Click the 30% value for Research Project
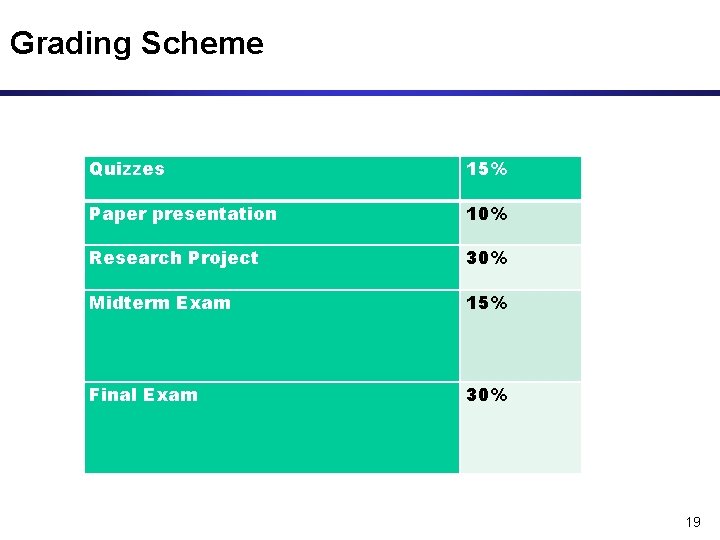 487,258
